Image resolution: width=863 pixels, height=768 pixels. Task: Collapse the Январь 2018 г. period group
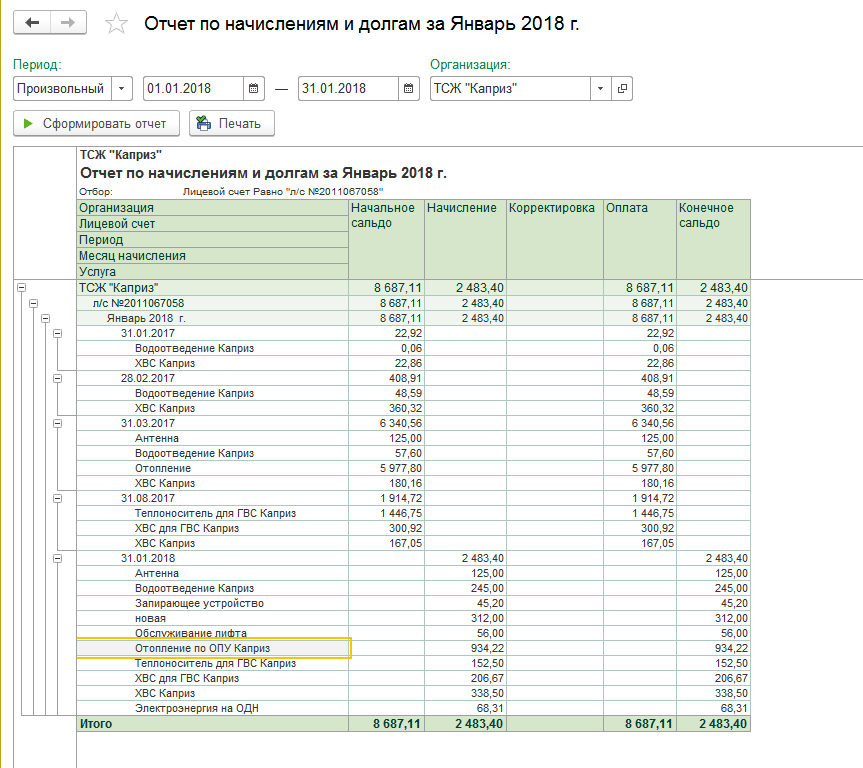coord(44,318)
